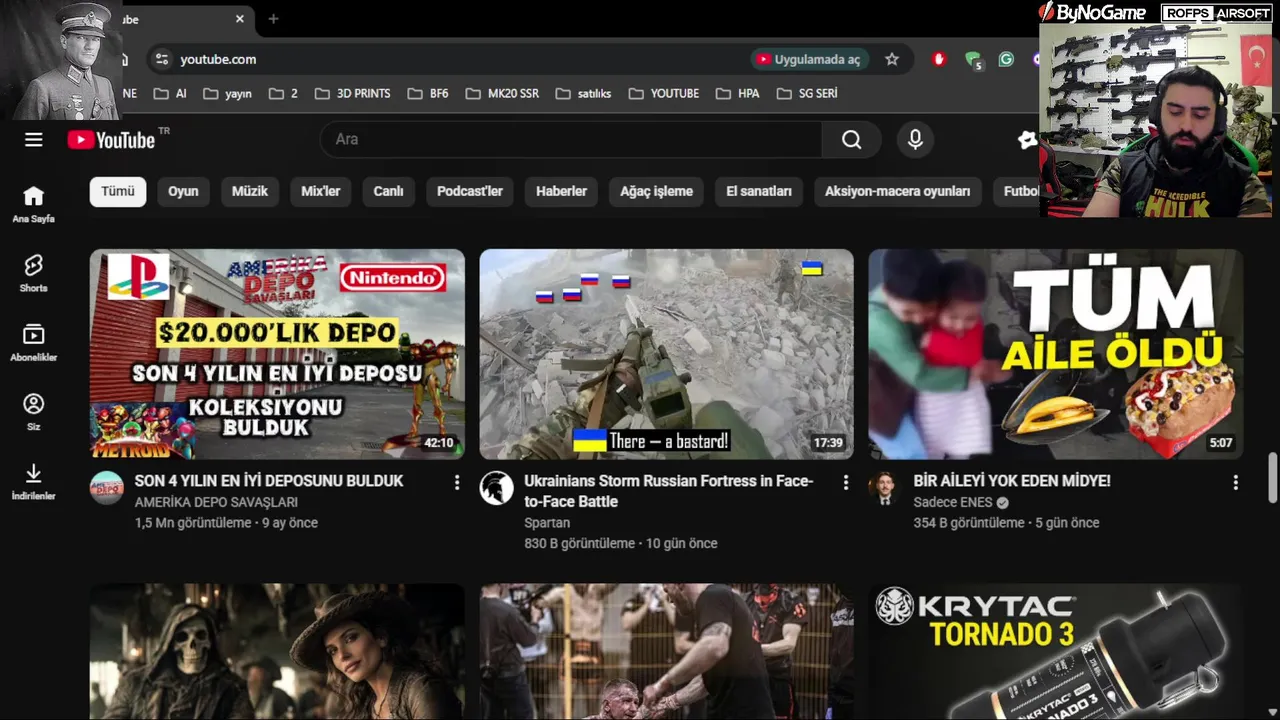
Task: Open Spartan channel avatar
Action: point(496,488)
